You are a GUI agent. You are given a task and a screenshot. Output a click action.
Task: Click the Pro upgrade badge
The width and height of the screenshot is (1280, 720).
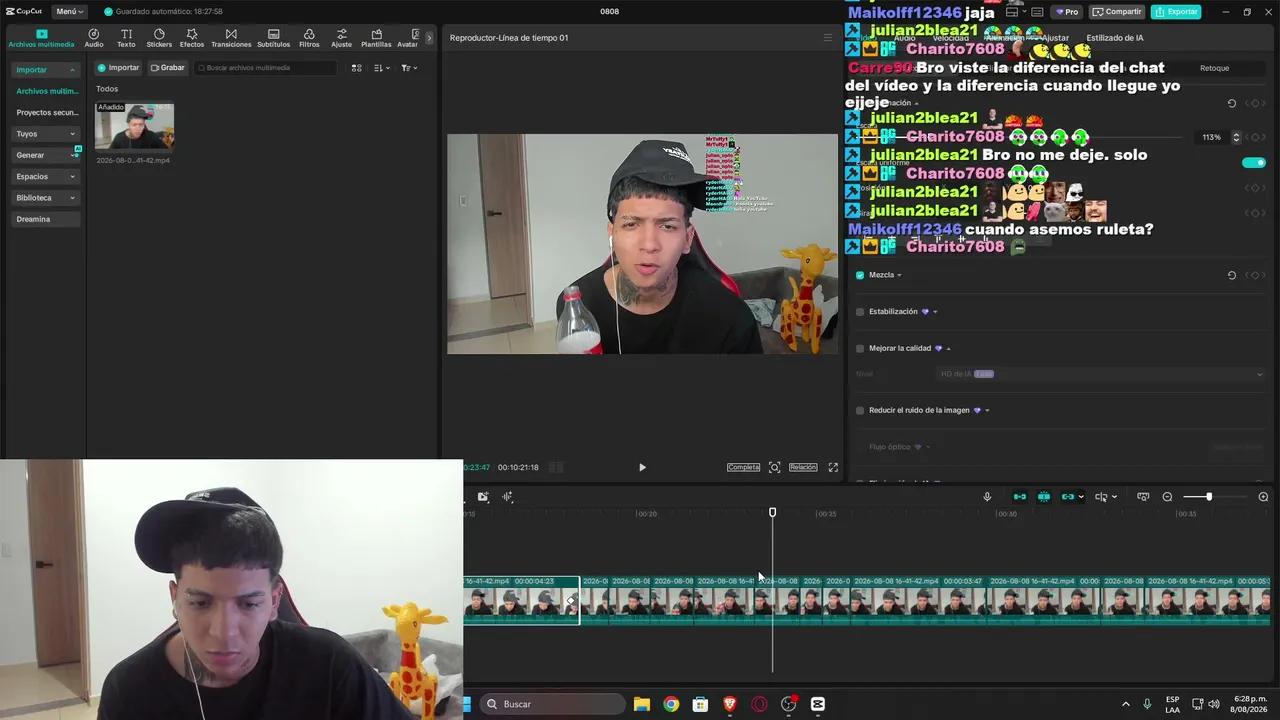pyautogui.click(x=1066, y=12)
